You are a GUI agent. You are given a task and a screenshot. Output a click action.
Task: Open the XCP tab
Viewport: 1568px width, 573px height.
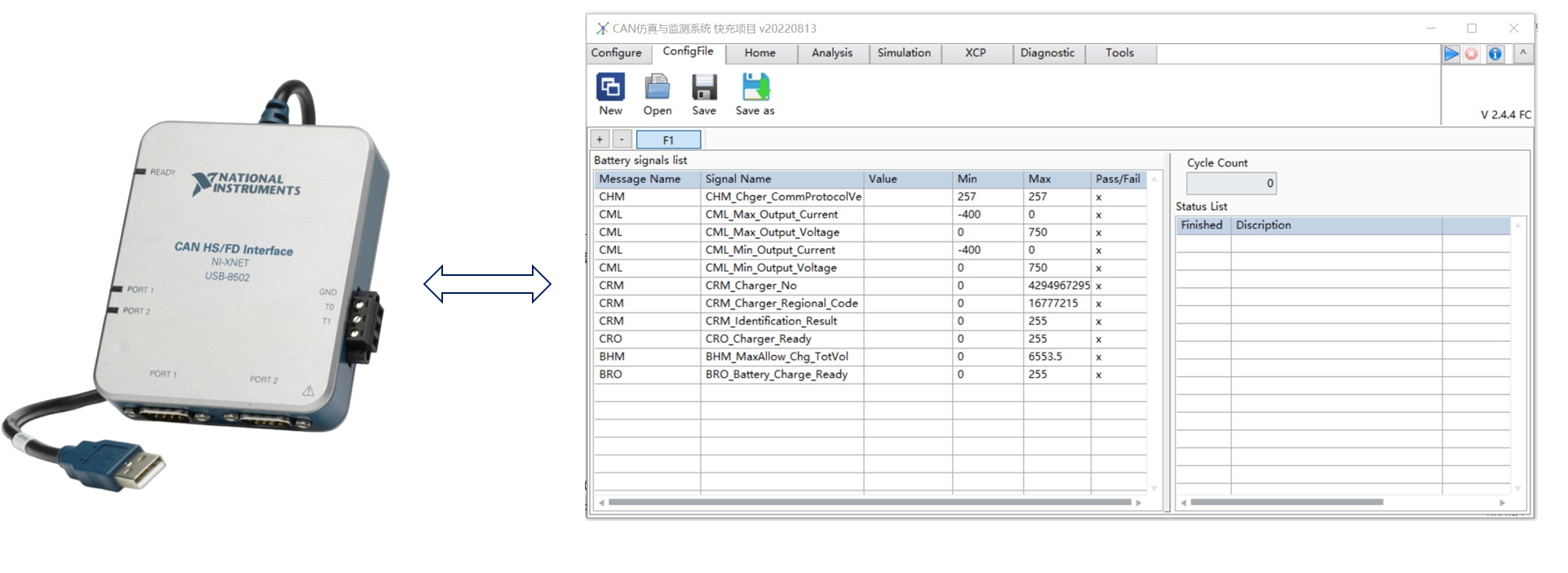click(976, 53)
